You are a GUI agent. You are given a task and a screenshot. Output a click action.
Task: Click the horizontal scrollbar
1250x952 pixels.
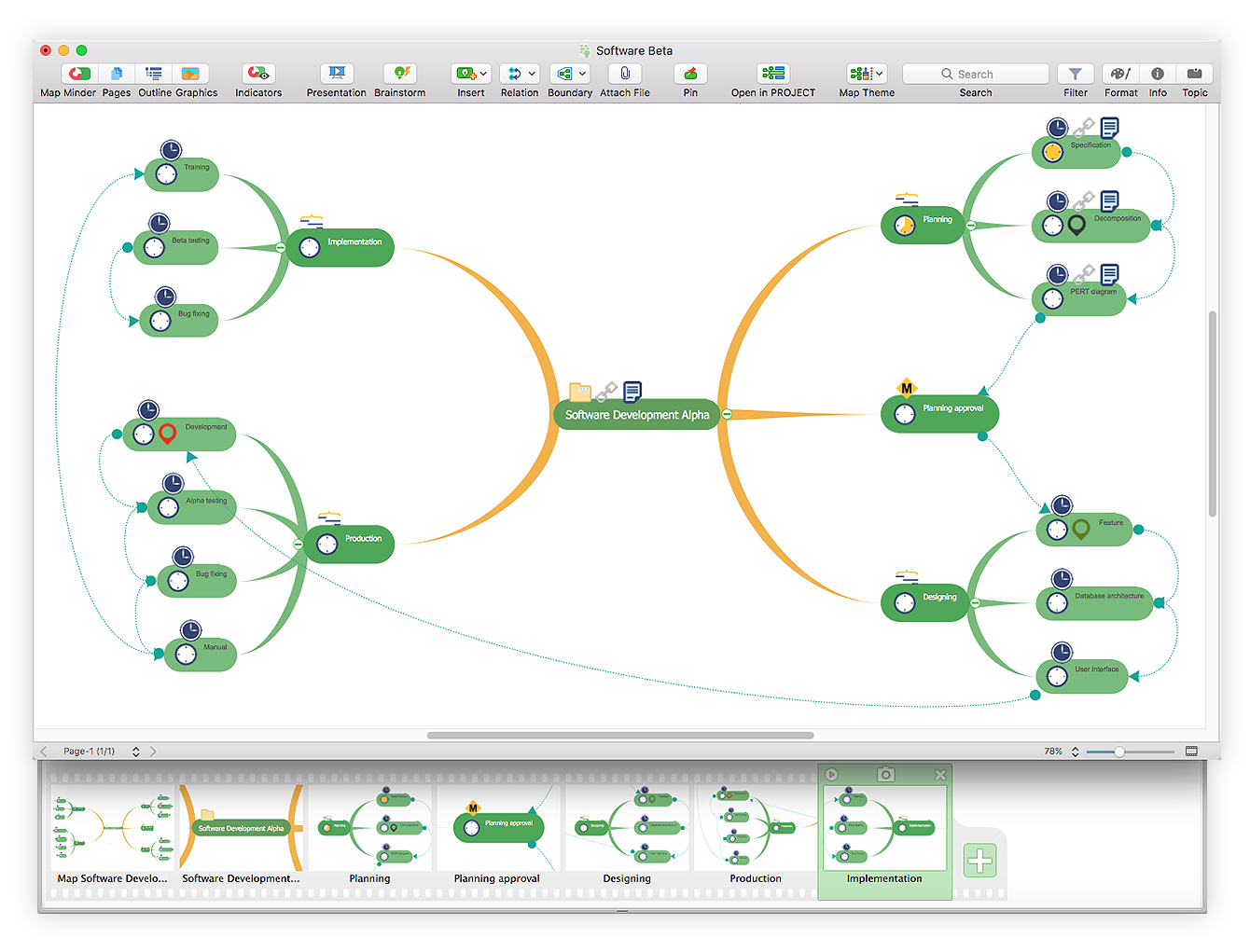[x=620, y=735]
